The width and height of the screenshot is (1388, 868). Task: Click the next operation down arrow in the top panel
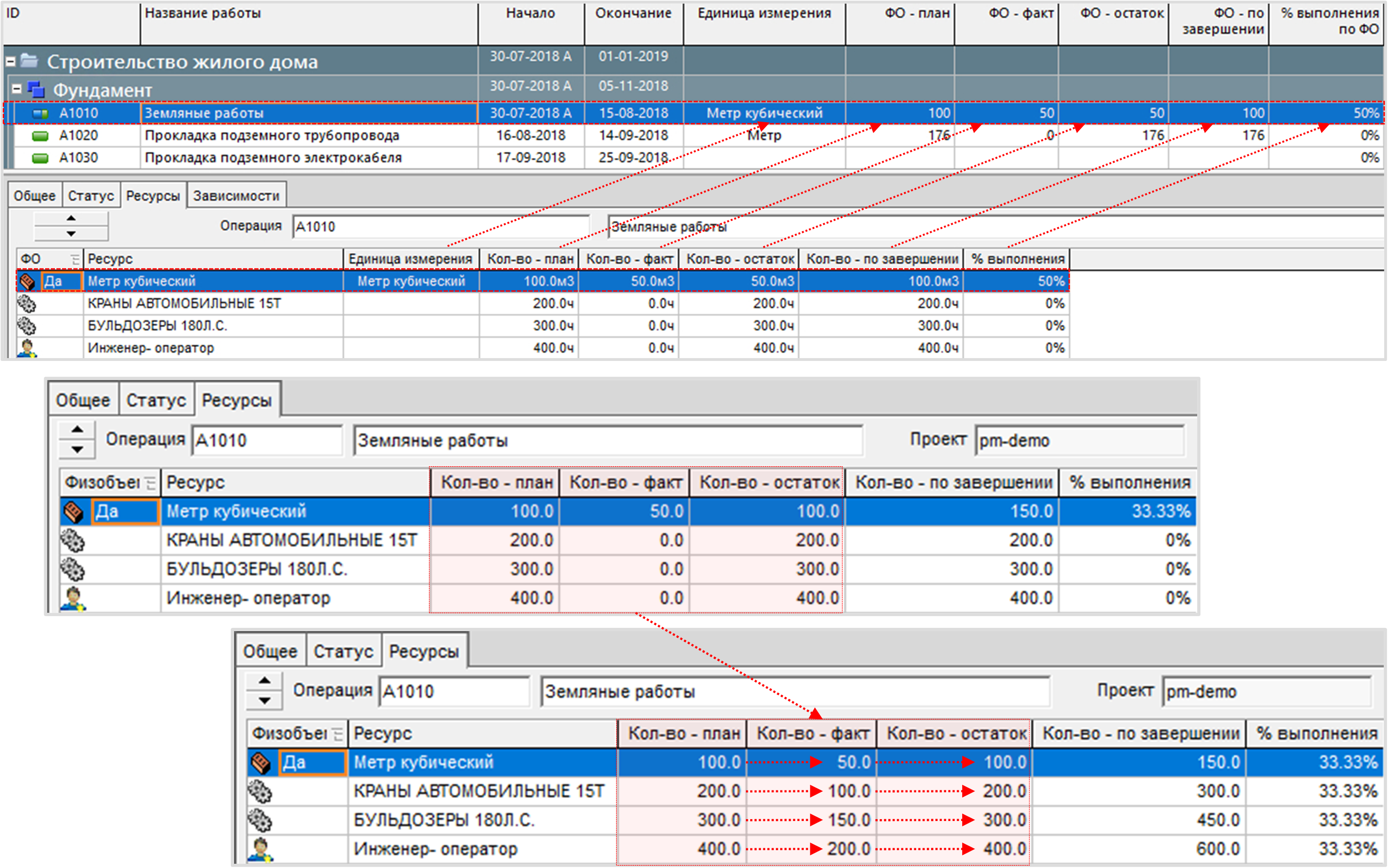coord(71,234)
